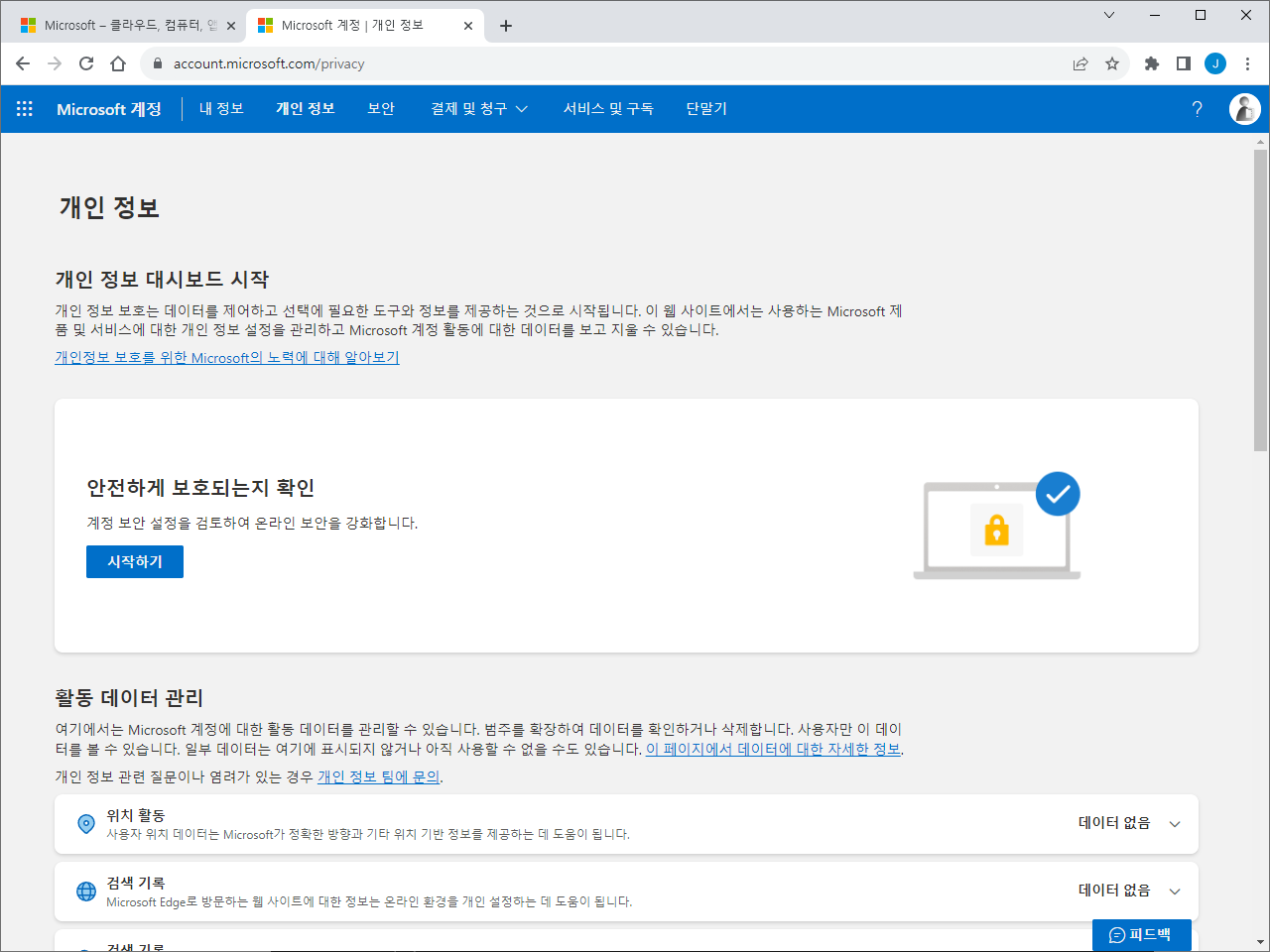Click the 개인 정보 대시보드 시작 heading
1270x952 pixels.
[x=162, y=280]
